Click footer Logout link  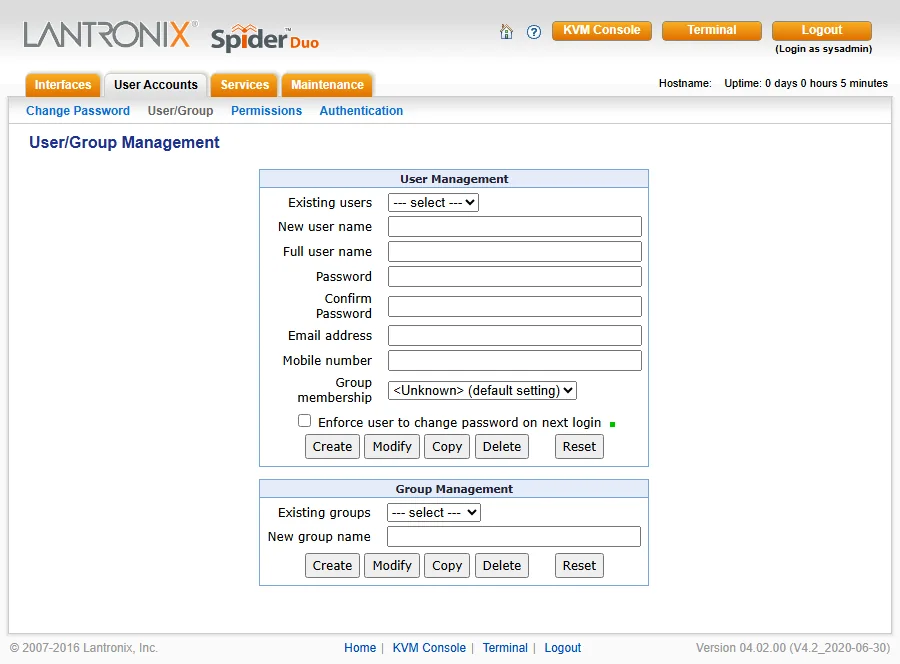[562, 648]
